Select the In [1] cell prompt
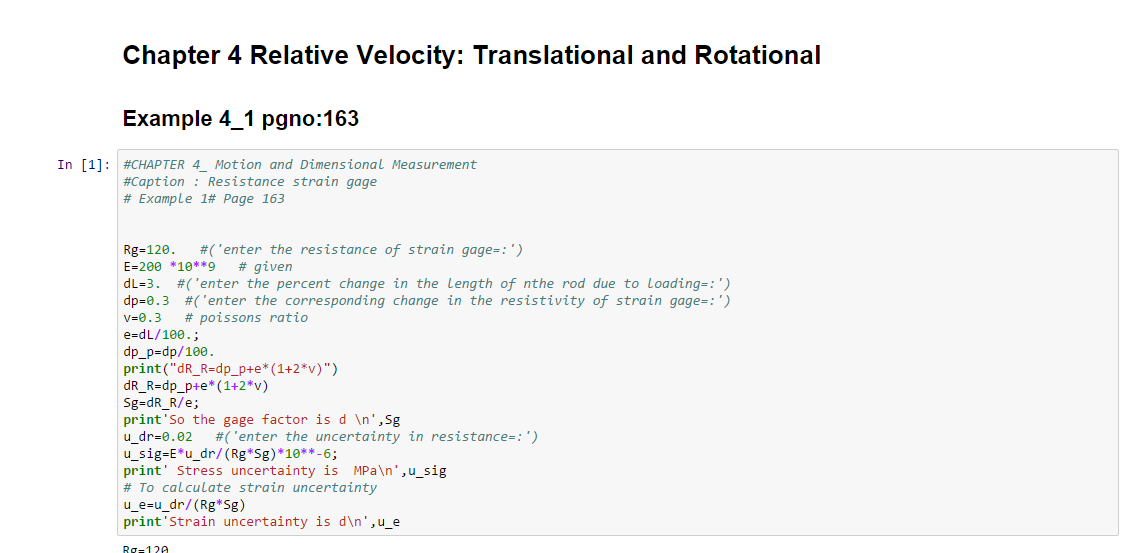 (83, 165)
